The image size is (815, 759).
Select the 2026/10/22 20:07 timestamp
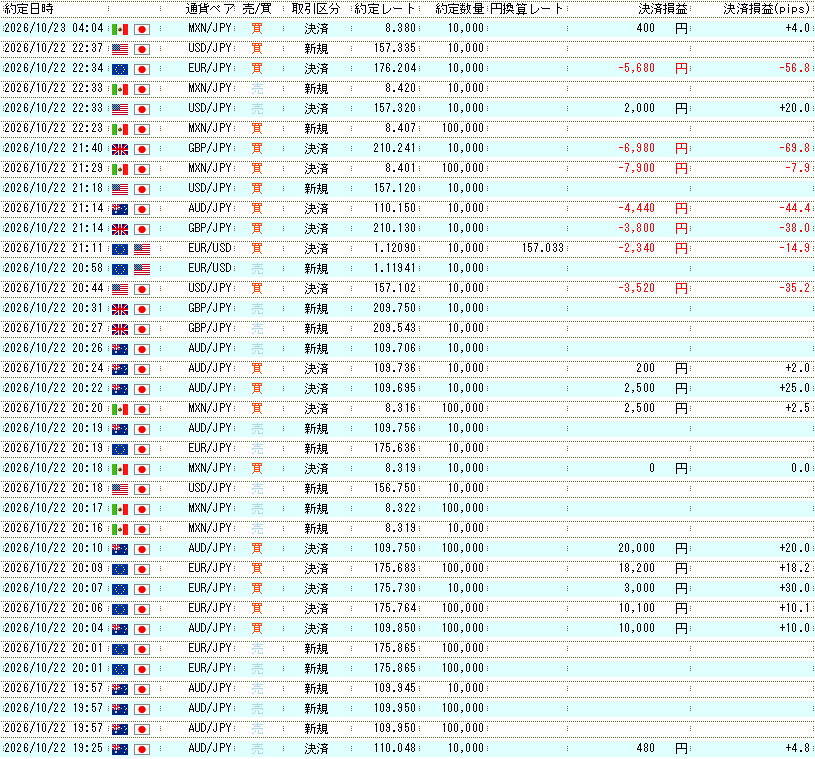(x=54, y=588)
